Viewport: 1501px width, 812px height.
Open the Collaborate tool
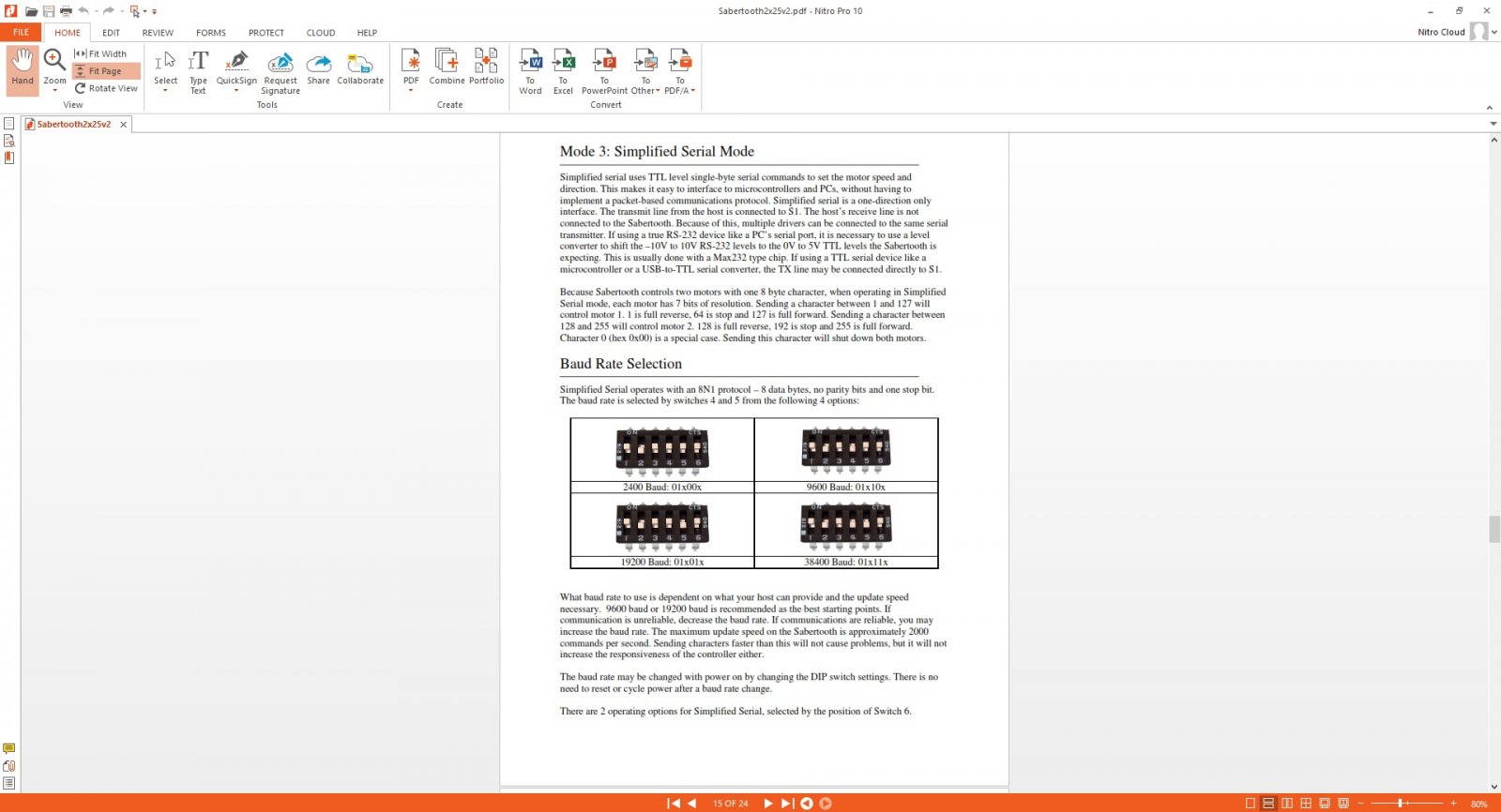[360, 68]
